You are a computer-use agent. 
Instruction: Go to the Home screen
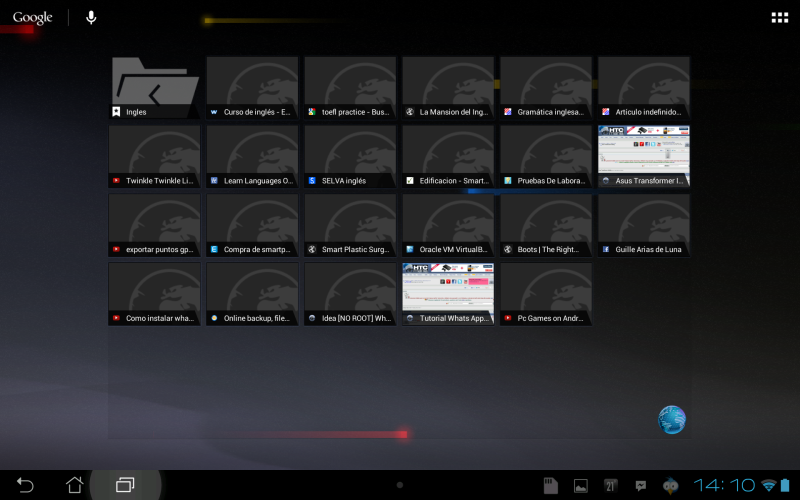coord(75,485)
